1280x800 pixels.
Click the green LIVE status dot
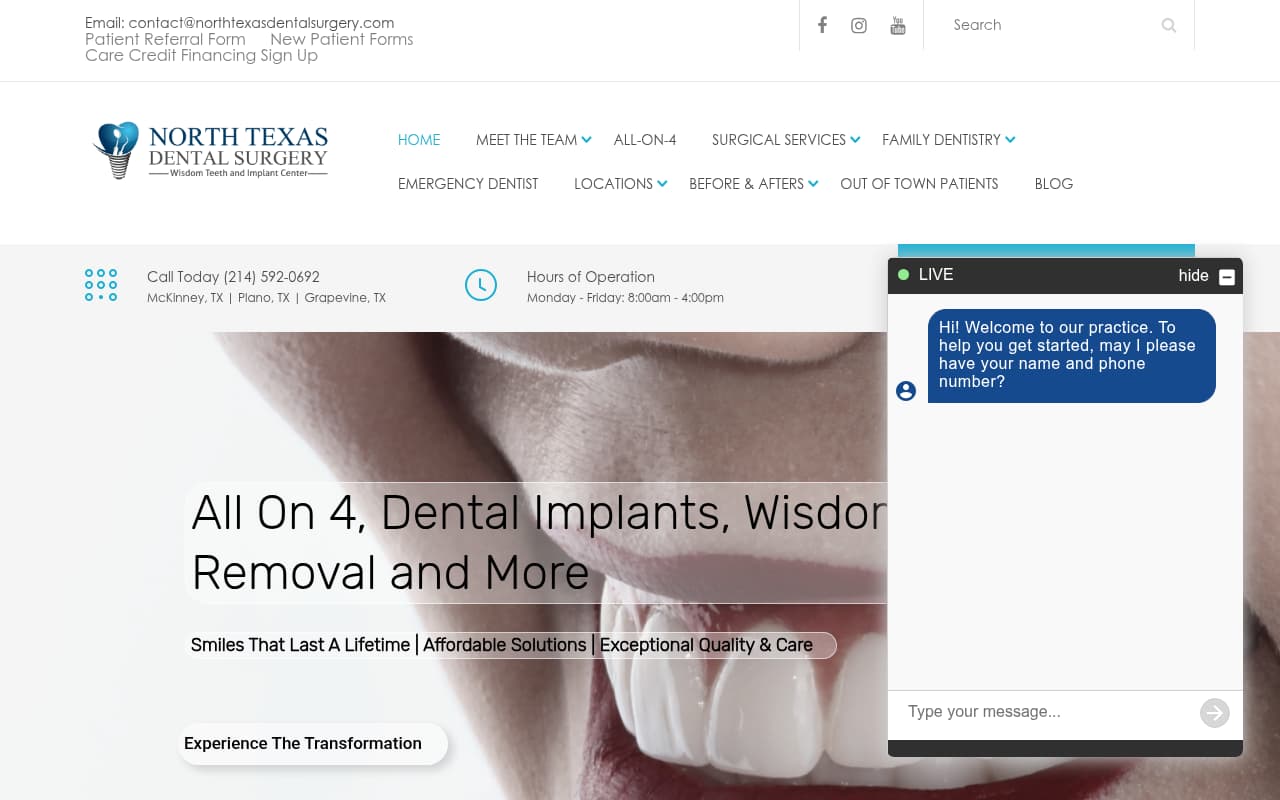pyautogui.click(x=904, y=274)
